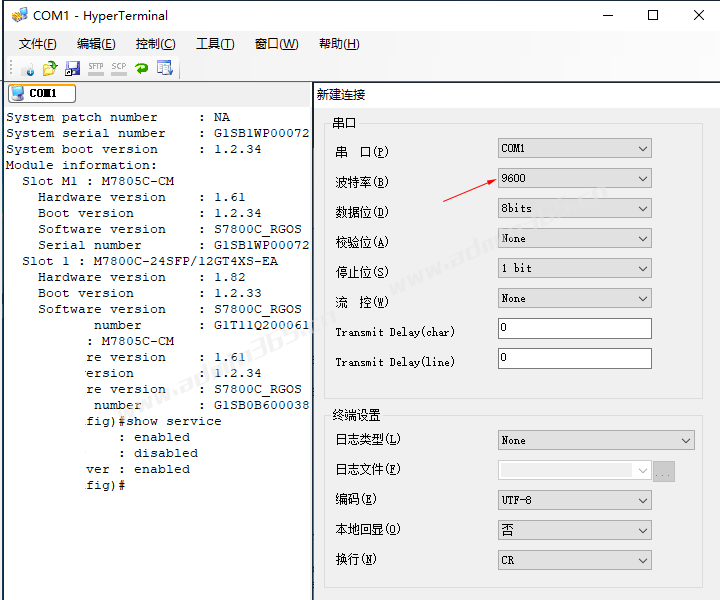Open the 换行 CR dropdown
Screen dimensions: 720x600
(x=574, y=561)
